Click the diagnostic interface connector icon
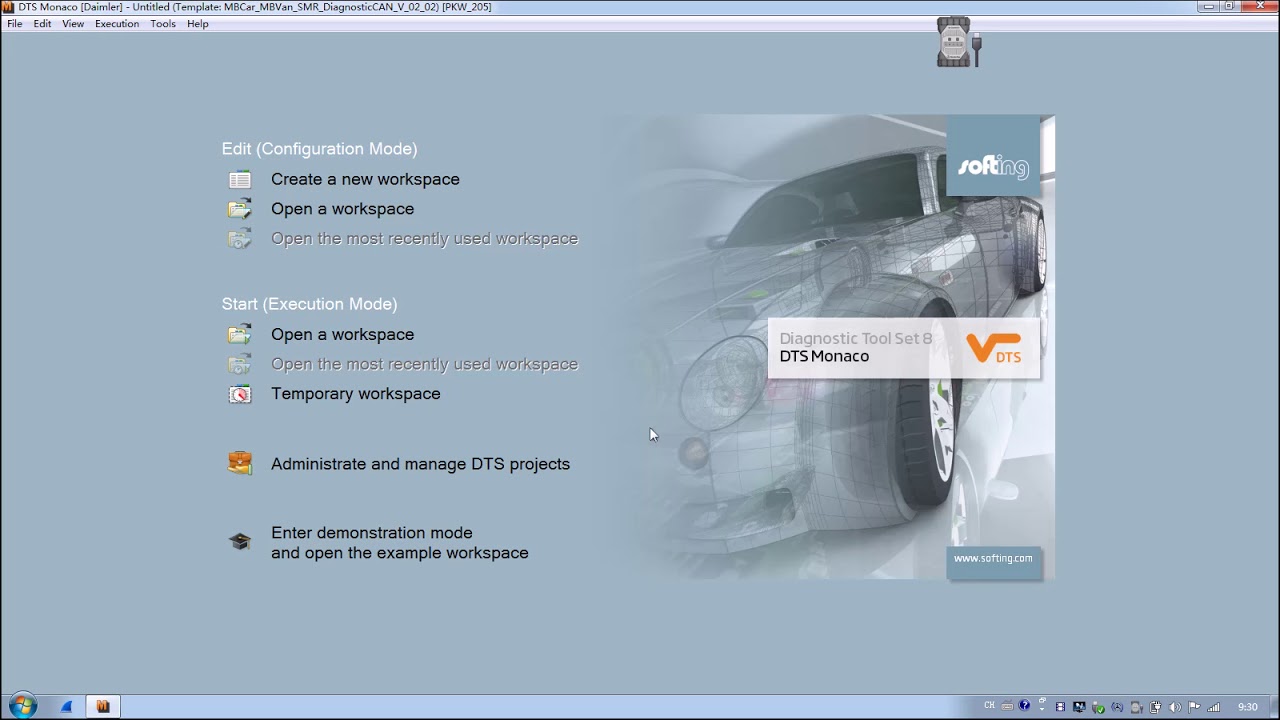This screenshot has height=720, width=1280. (x=959, y=42)
